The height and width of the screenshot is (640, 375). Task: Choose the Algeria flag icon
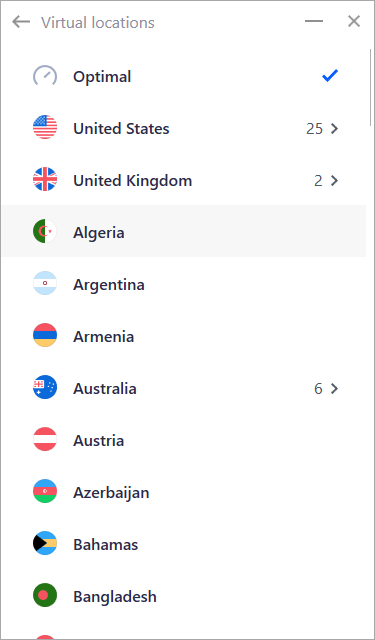coord(45,232)
